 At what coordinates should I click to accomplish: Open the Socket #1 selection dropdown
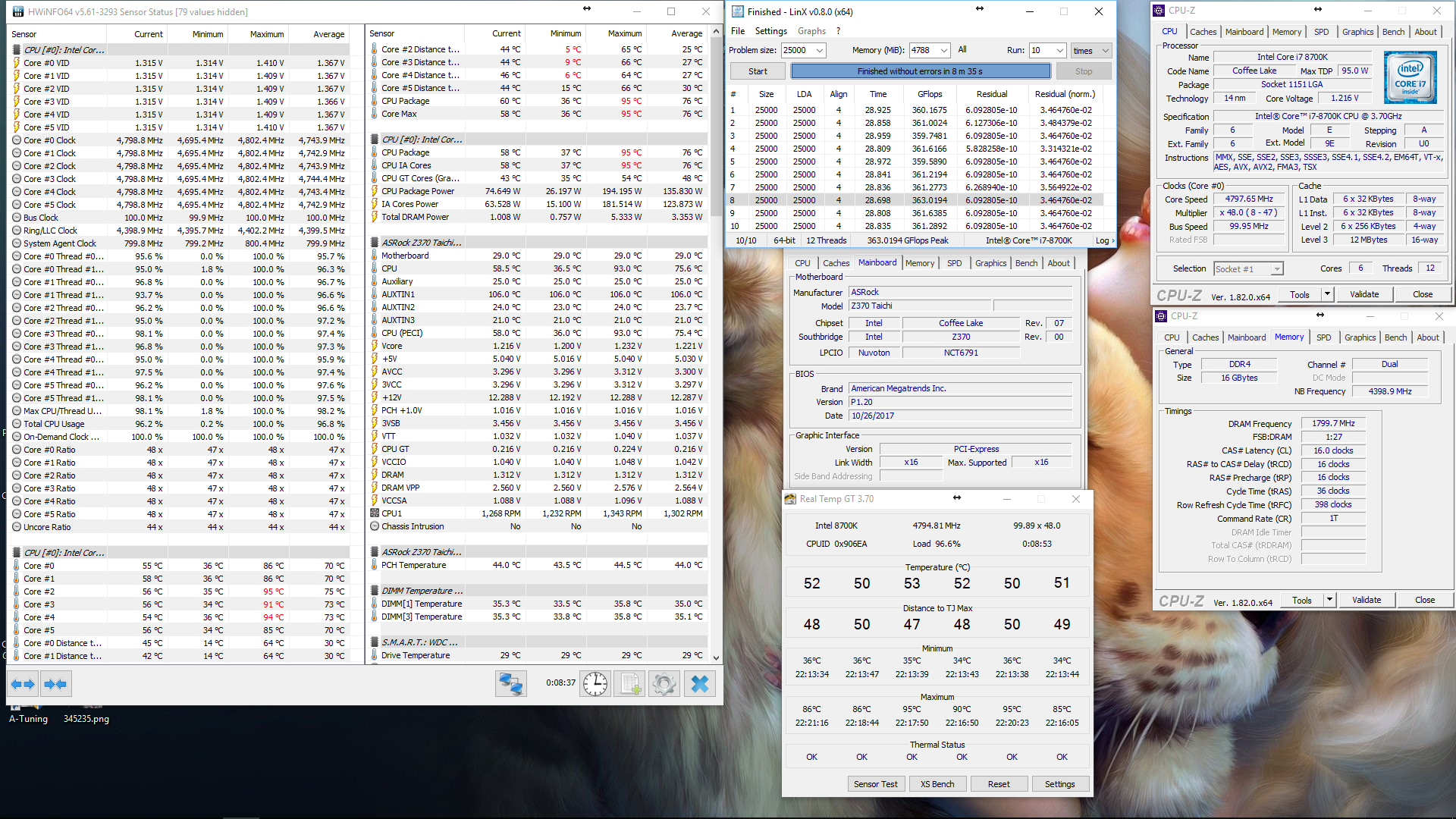[1277, 269]
